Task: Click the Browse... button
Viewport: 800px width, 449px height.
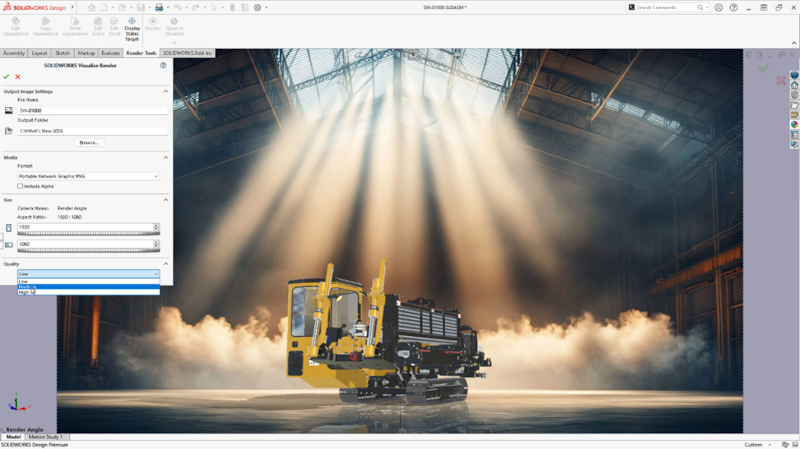Action: point(88,143)
